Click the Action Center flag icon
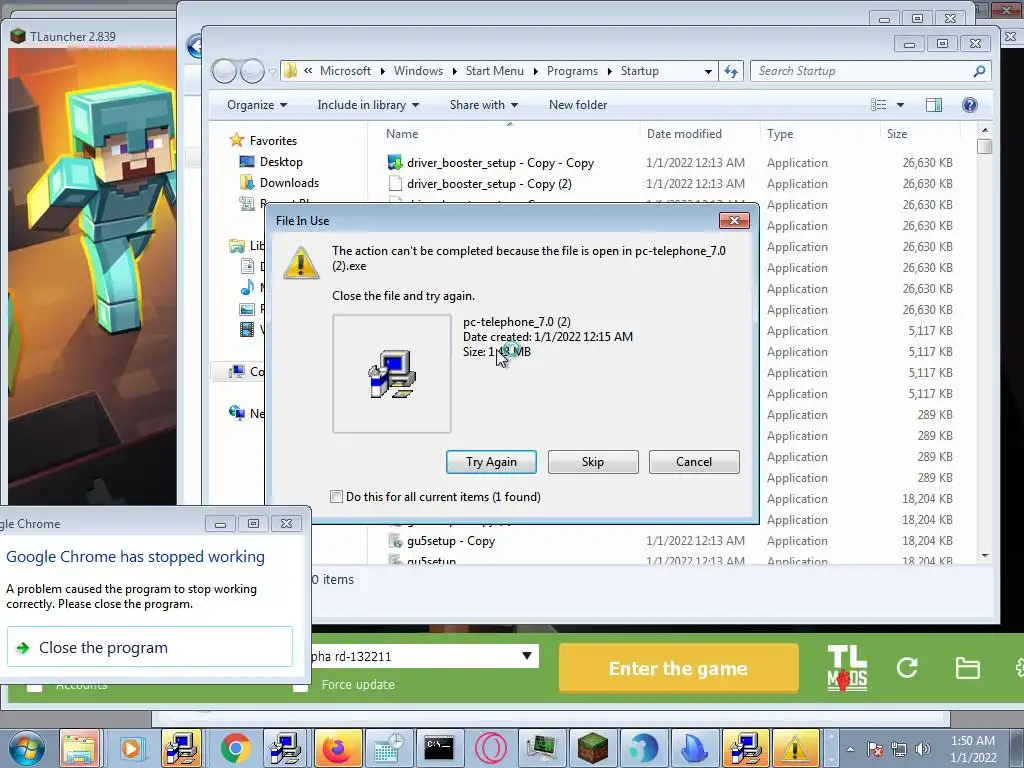Image resolution: width=1024 pixels, height=768 pixels. (x=875, y=749)
